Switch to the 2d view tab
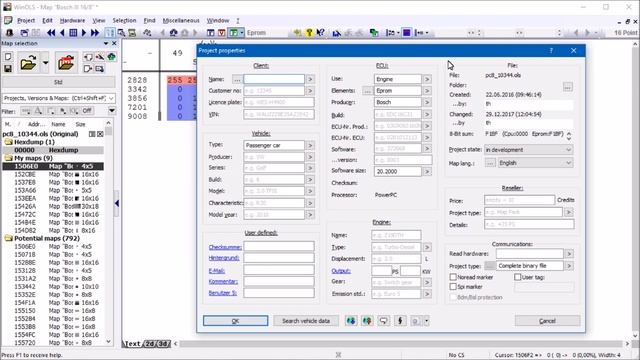This screenshot has width=640, height=360. [x=149, y=344]
